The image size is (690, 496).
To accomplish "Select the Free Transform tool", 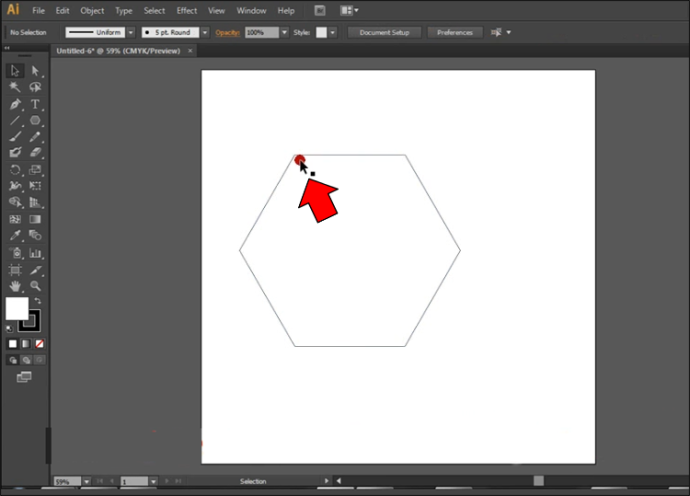I will (35, 186).
